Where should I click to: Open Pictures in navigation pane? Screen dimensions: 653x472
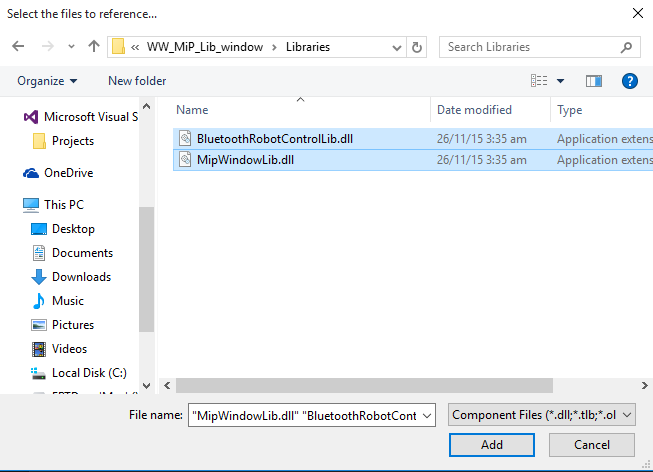click(73, 325)
